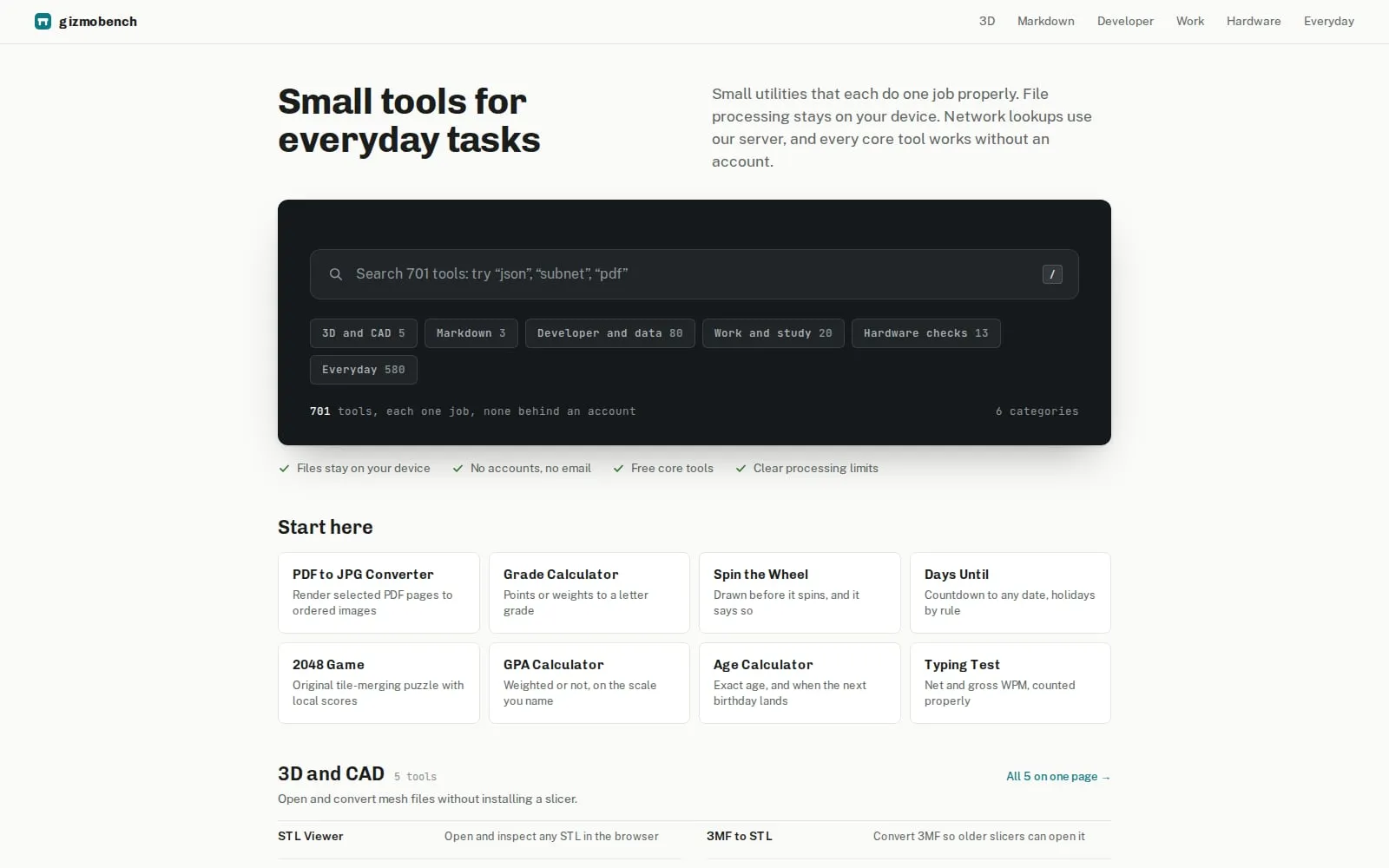Click the checkmark beside No accounts, no email
The width and height of the screenshot is (1389, 868).
pyautogui.click(x=458, y=469)
